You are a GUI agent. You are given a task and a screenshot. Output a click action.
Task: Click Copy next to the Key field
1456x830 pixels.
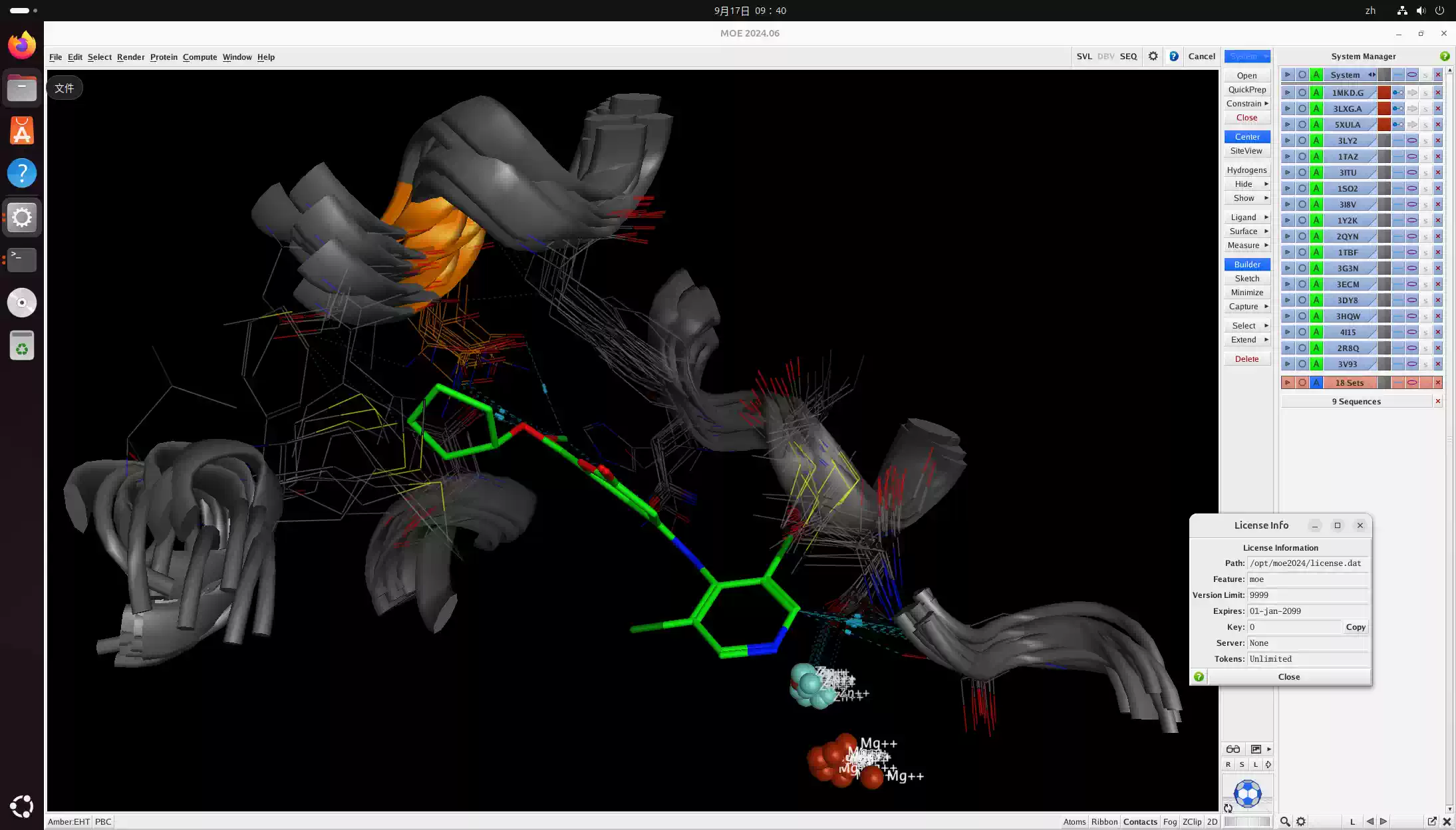point(1356,626)
